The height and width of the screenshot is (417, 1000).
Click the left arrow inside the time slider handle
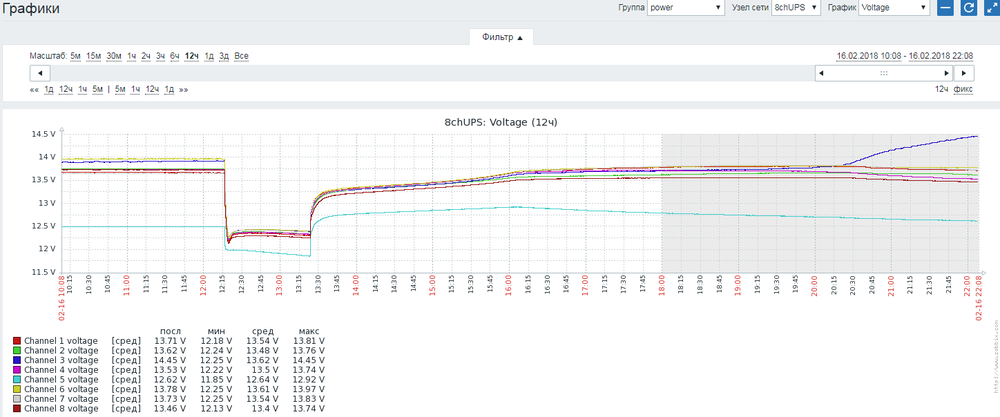pos(822,73)
